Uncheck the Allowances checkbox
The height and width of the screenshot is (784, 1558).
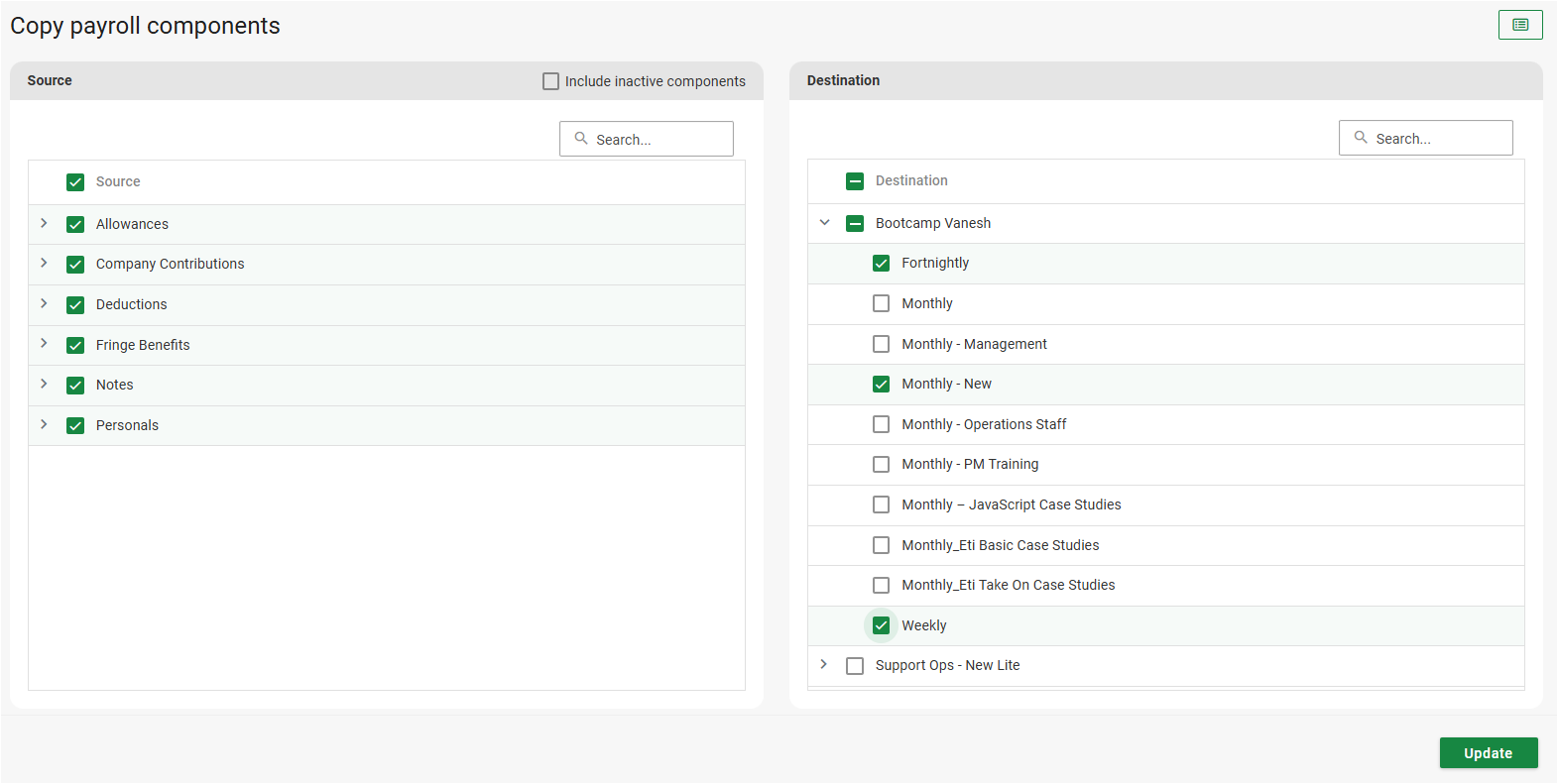tap(75, 224)
